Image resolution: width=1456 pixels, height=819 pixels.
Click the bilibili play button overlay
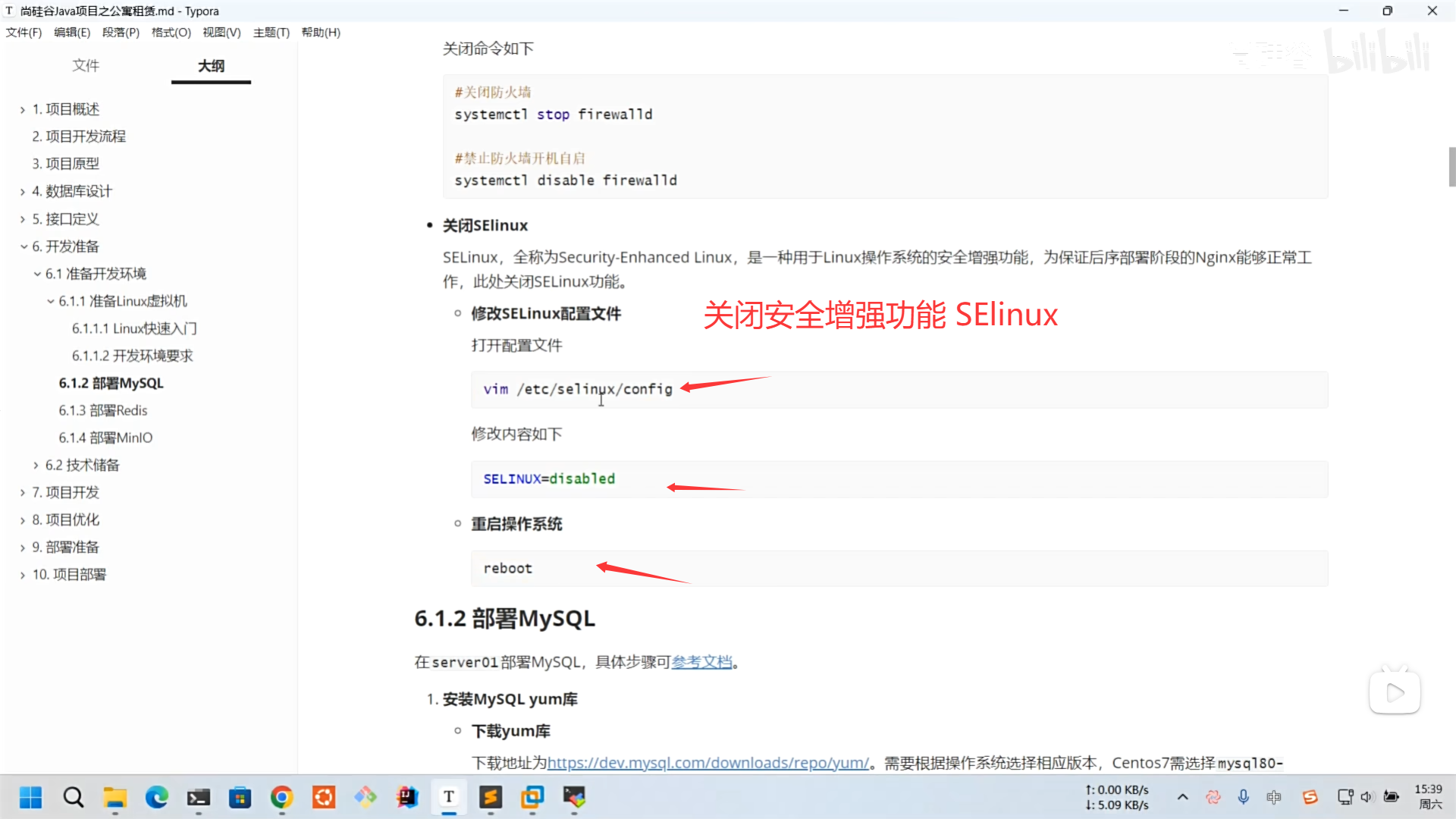(x=1395, y=692)
